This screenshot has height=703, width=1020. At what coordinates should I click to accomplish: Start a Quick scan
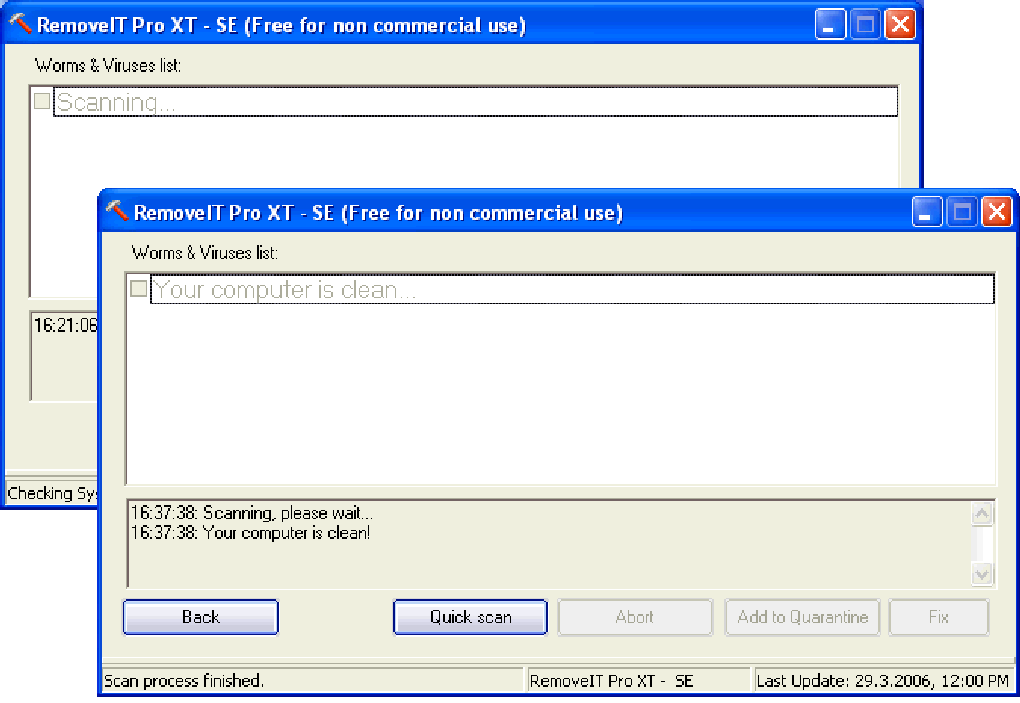coord(469,617)
